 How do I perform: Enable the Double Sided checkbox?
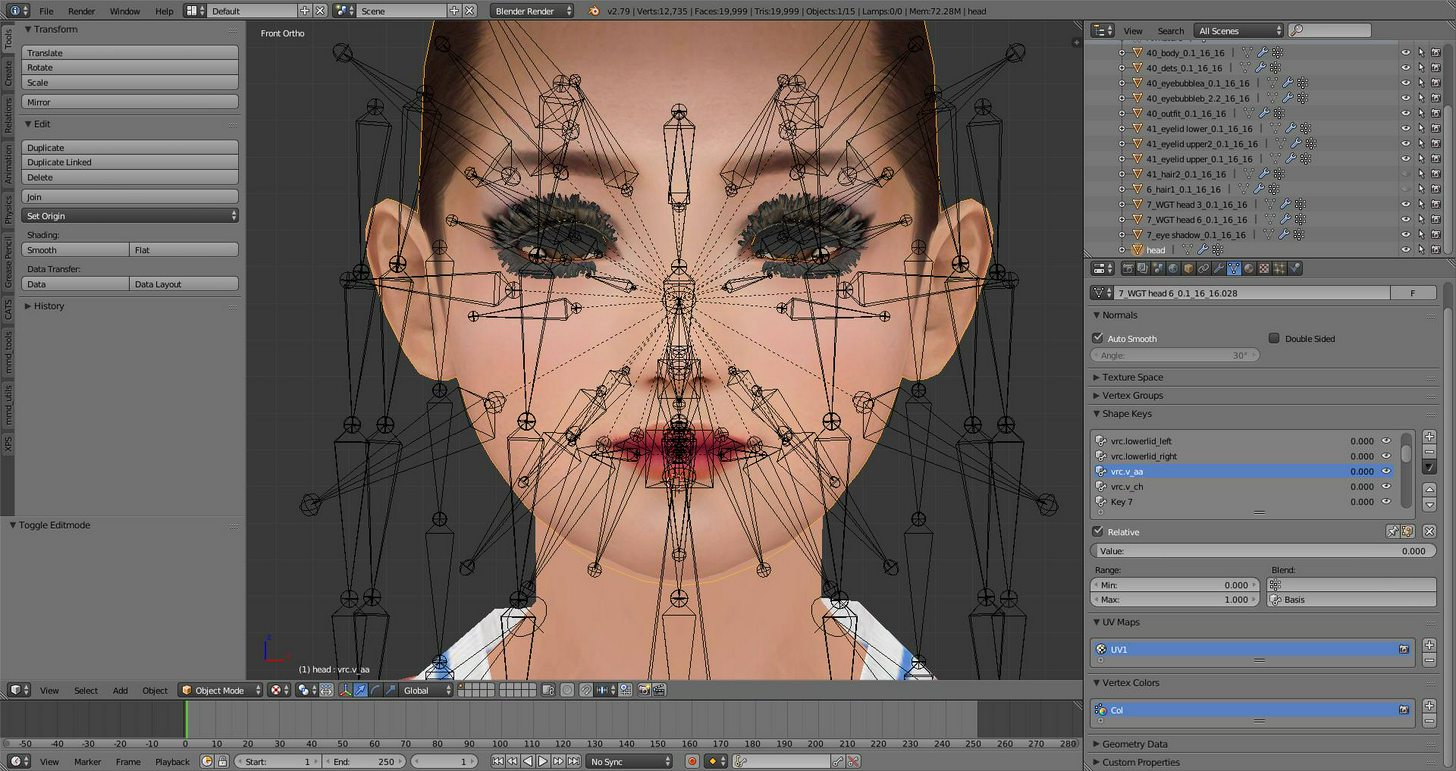(x=1274, y=338)
